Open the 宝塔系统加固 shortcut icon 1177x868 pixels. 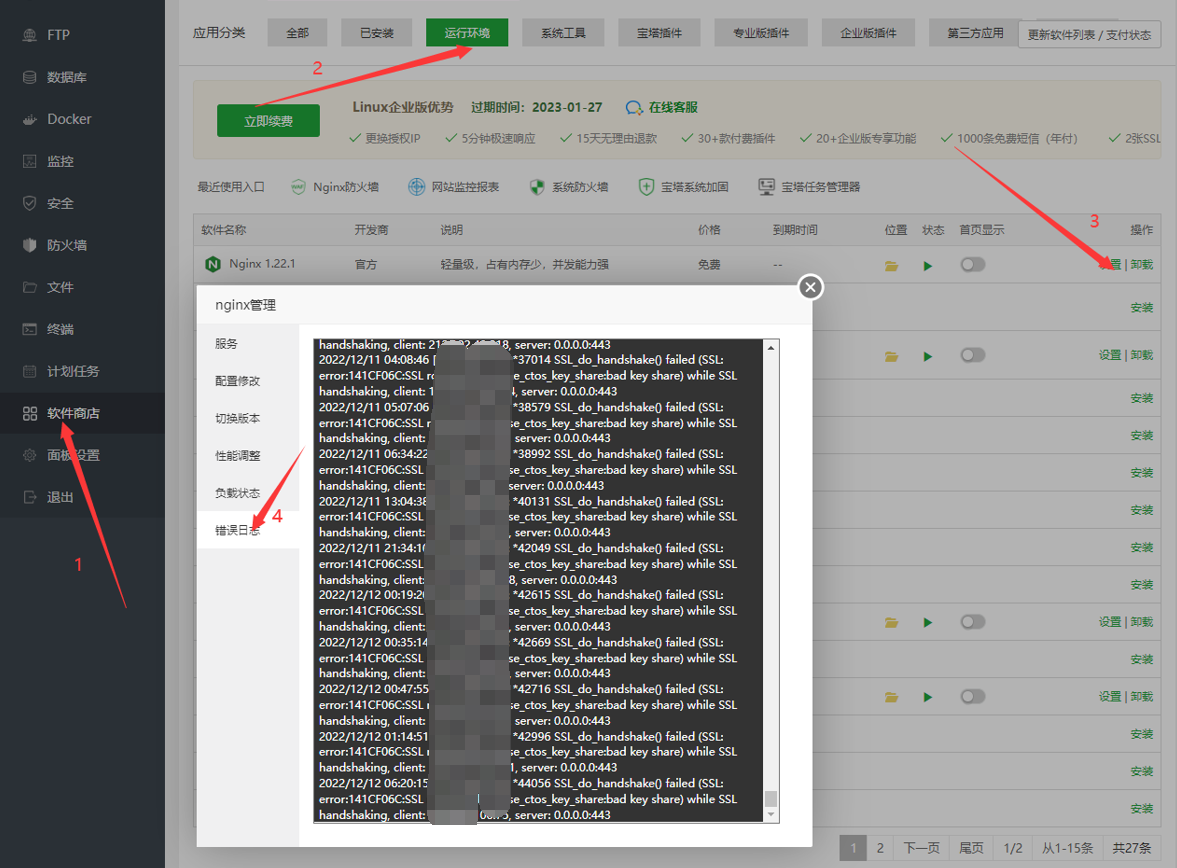click(x=646, y=187)
